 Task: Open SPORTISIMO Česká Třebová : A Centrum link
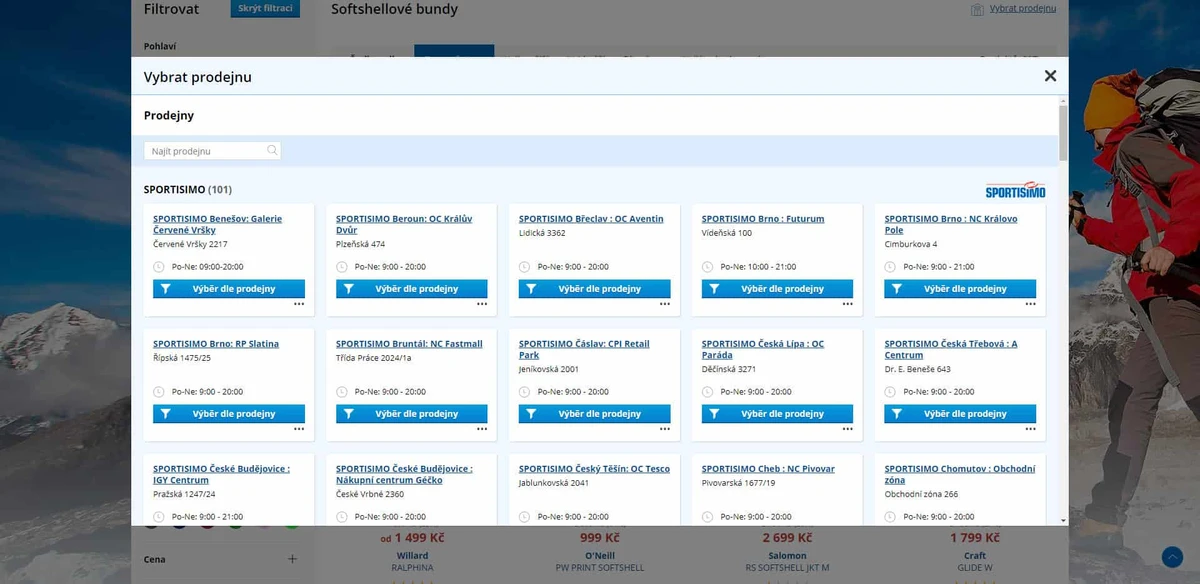pyautogui.click(x=951, y=349)
